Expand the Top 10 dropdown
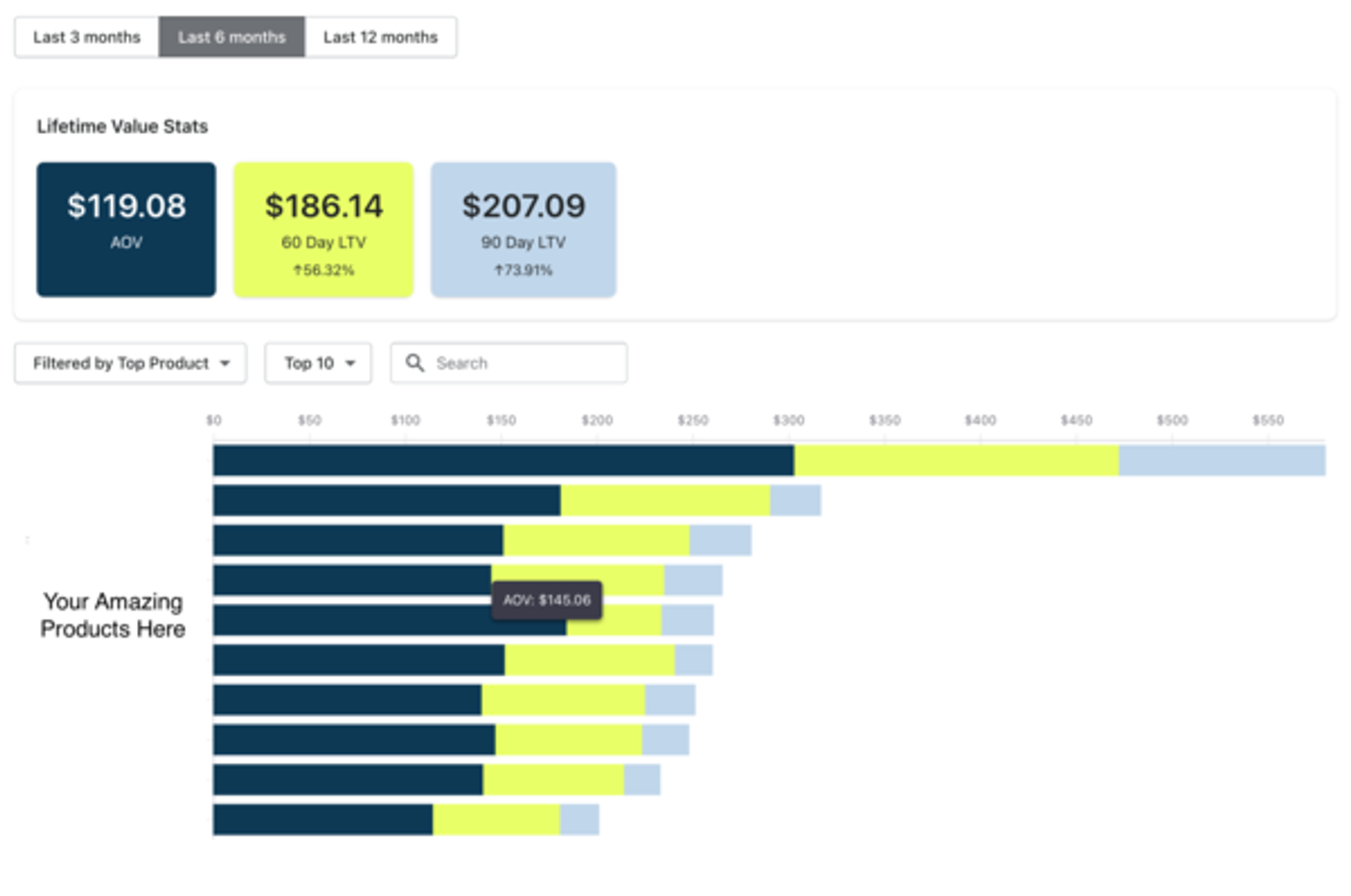This screenshot has height=896, width=1351. (318, 363)
